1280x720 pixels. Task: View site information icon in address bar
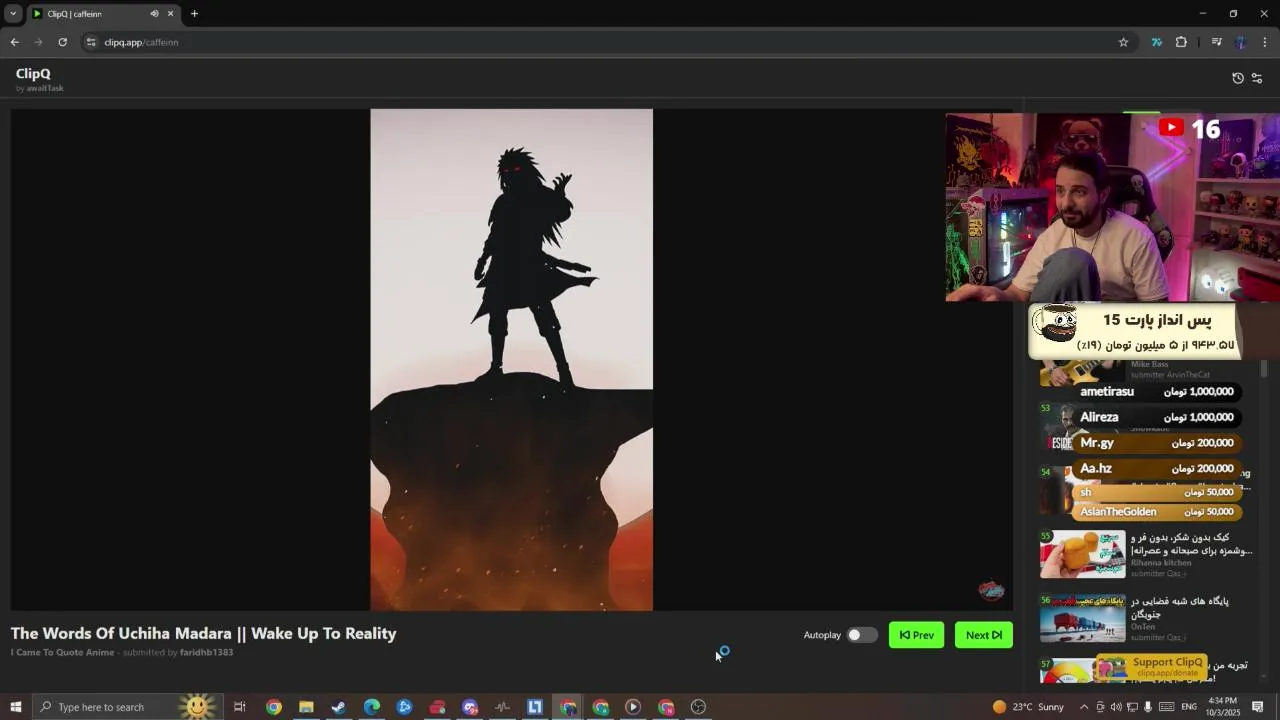tap(91, 42)
